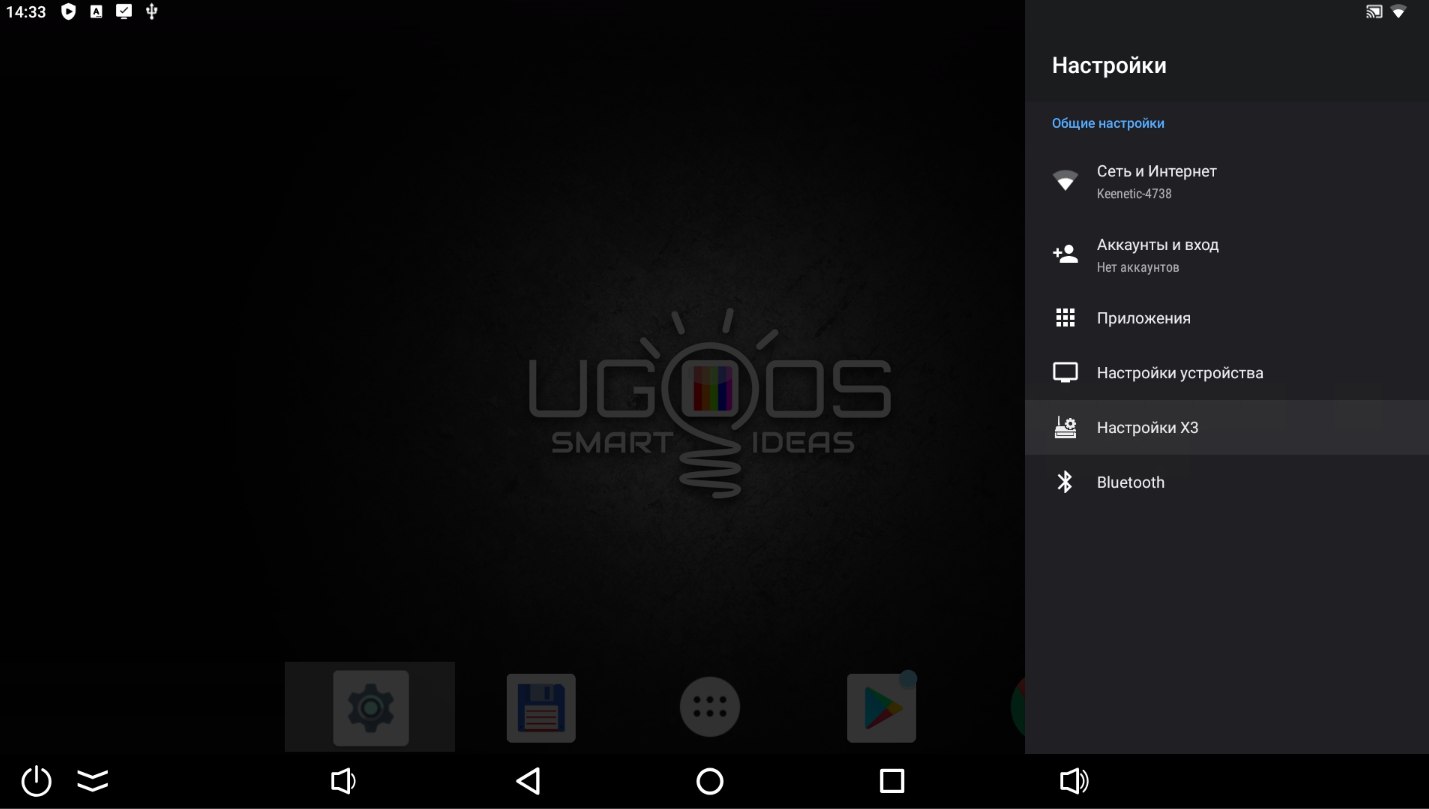1429x809 pixels.
Task: Open Bluetooth settings entry
Action: point(1227,482)
